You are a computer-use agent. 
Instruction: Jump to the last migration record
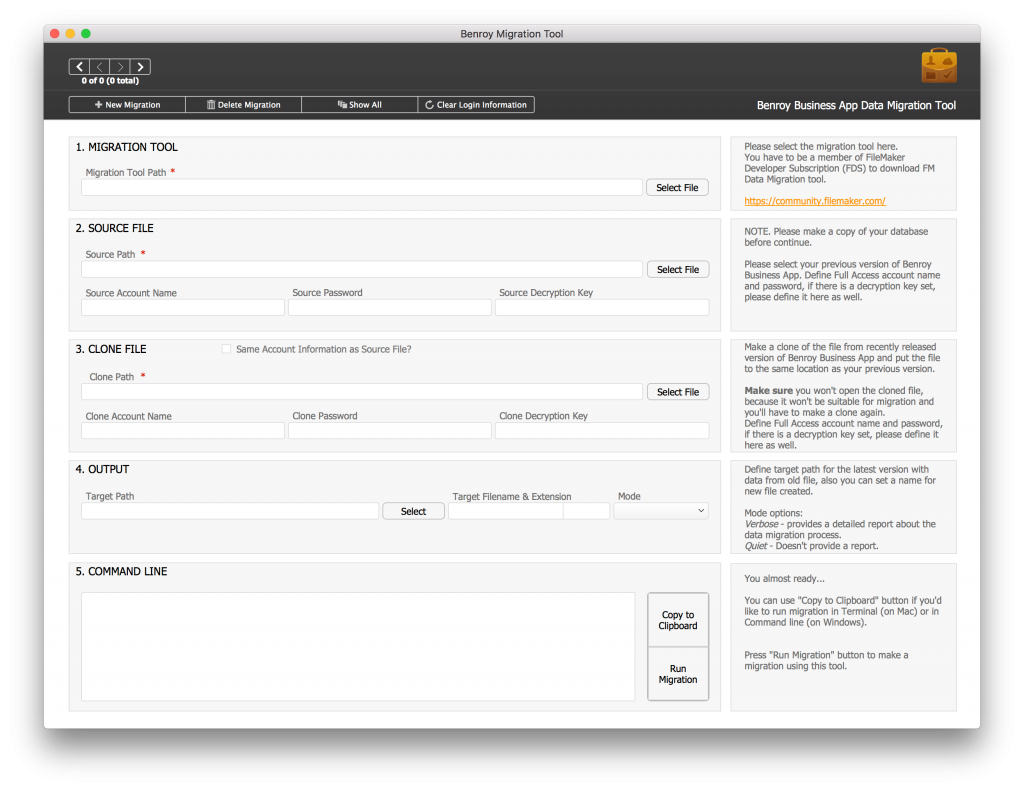coord(140,67)
